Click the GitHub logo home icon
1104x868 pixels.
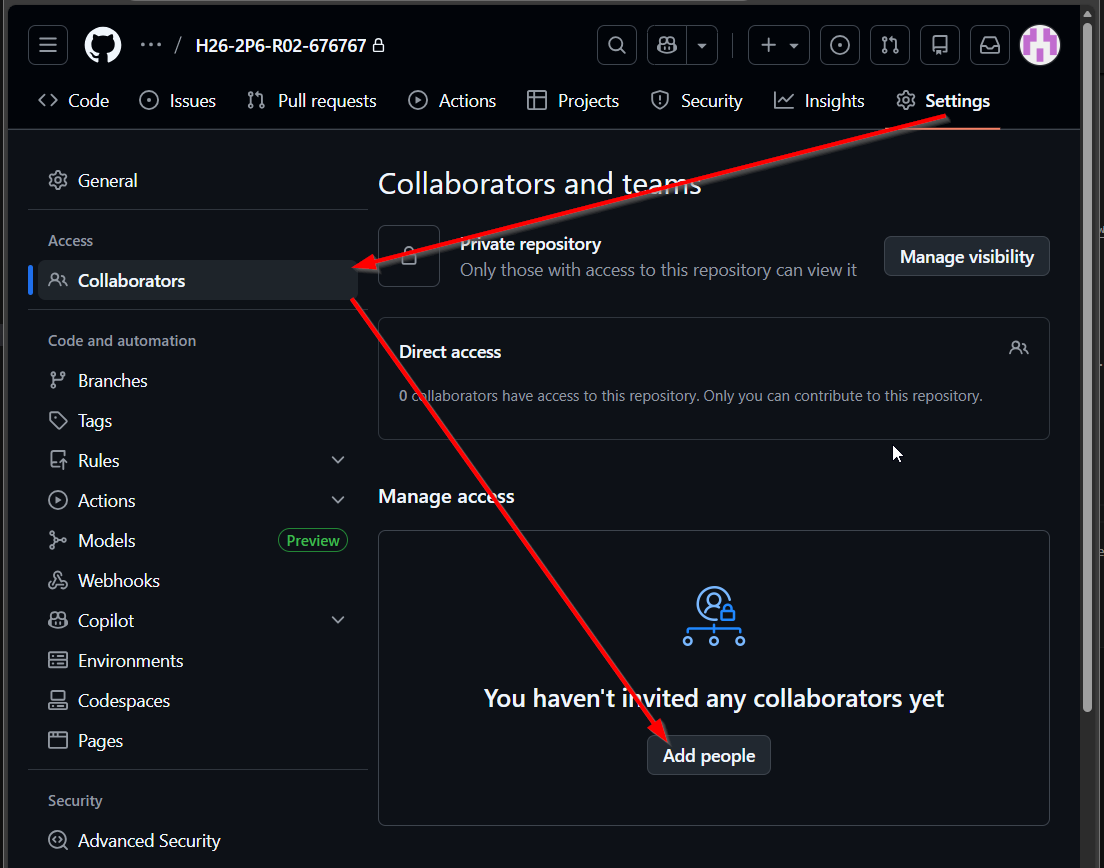coord(102,46)
